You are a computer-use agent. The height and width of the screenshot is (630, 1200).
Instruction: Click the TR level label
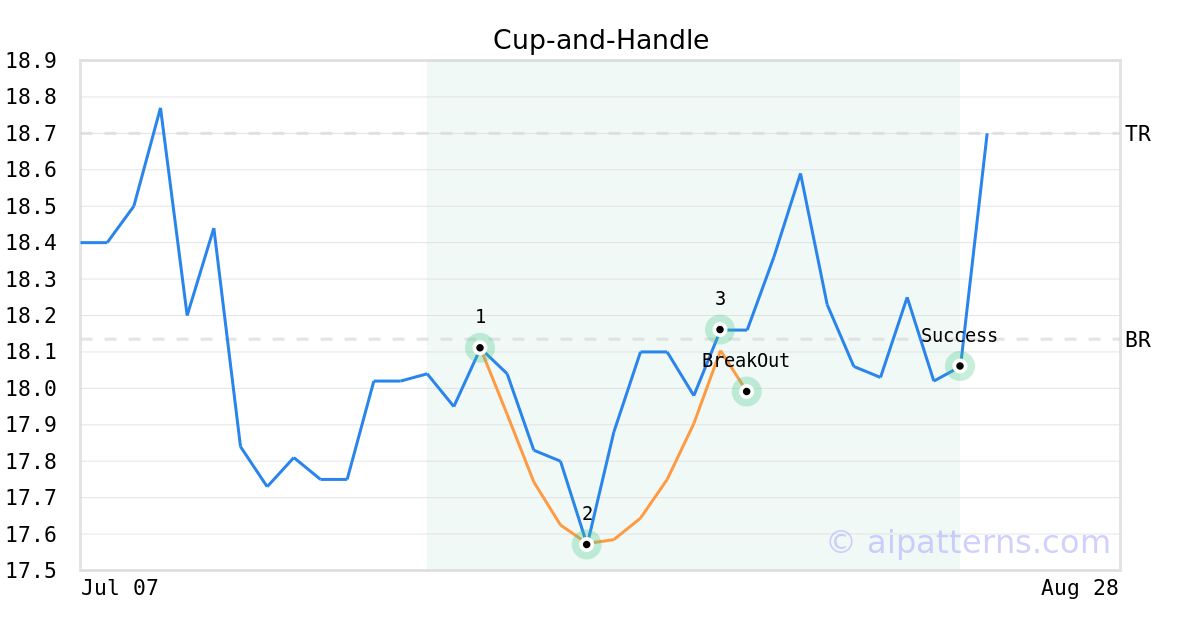coord(1138,134)
